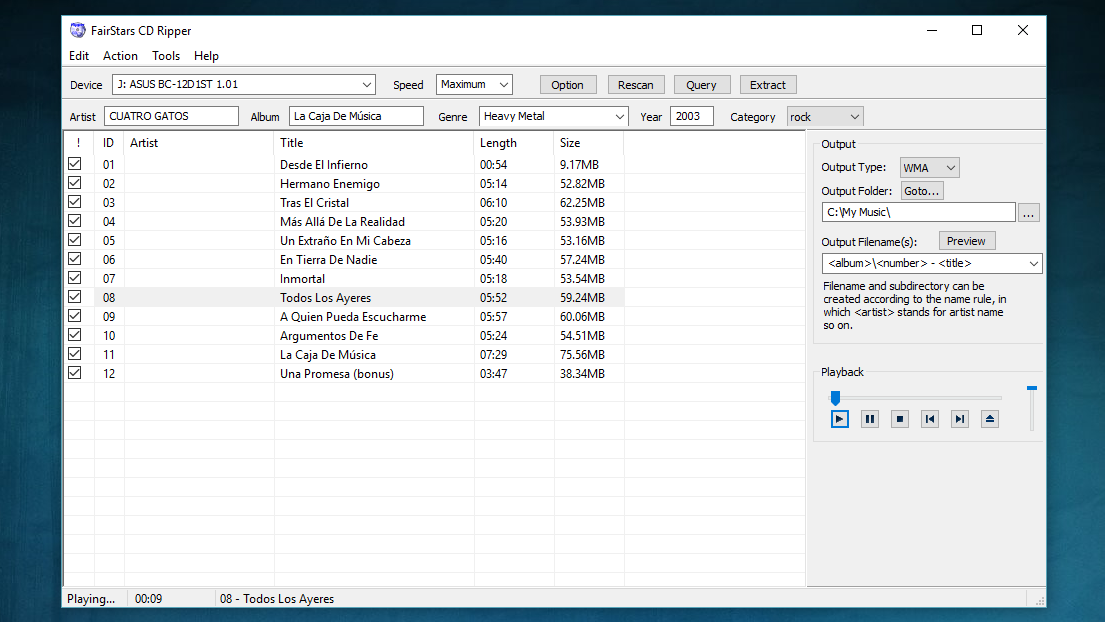Stop playback with the stop icon
Screen dimensions: 1105x622
[x=900, y=419]
